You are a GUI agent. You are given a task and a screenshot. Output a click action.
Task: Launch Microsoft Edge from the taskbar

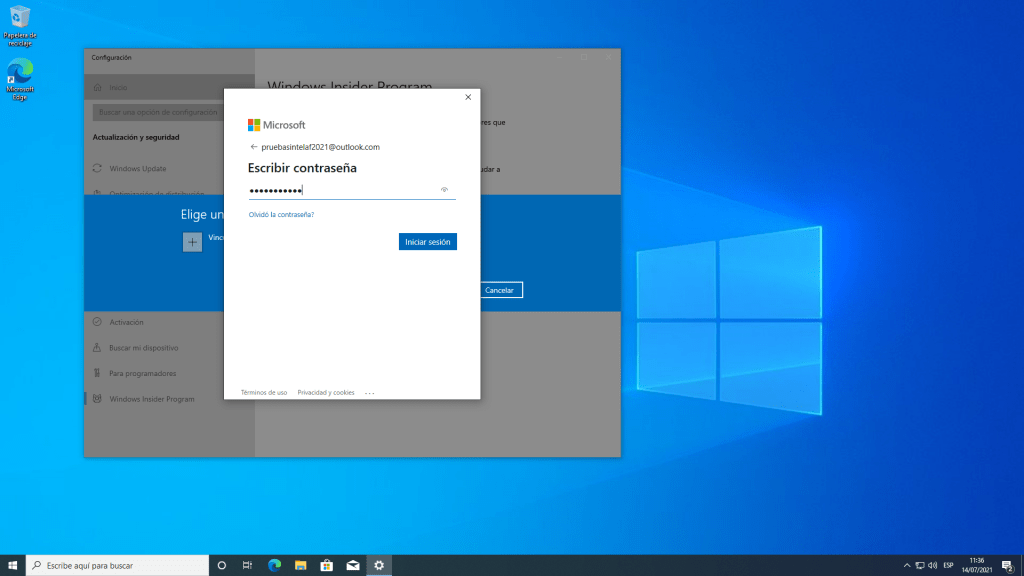click(274, 565)
